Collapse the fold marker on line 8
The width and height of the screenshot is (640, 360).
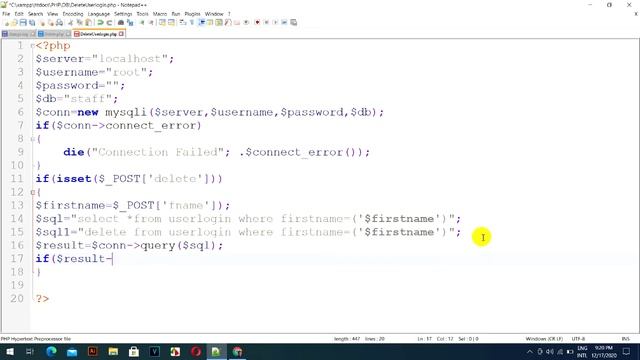coord(33,139)
